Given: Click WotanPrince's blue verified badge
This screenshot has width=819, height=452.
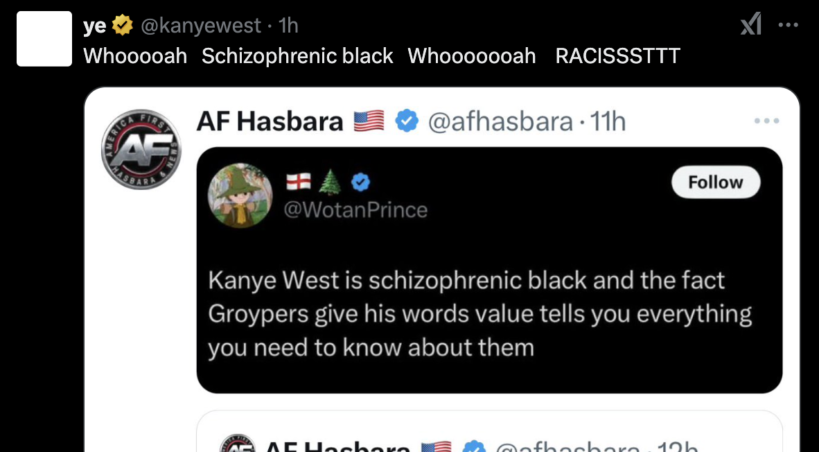Looking at the screenshot, I should 361,182.
